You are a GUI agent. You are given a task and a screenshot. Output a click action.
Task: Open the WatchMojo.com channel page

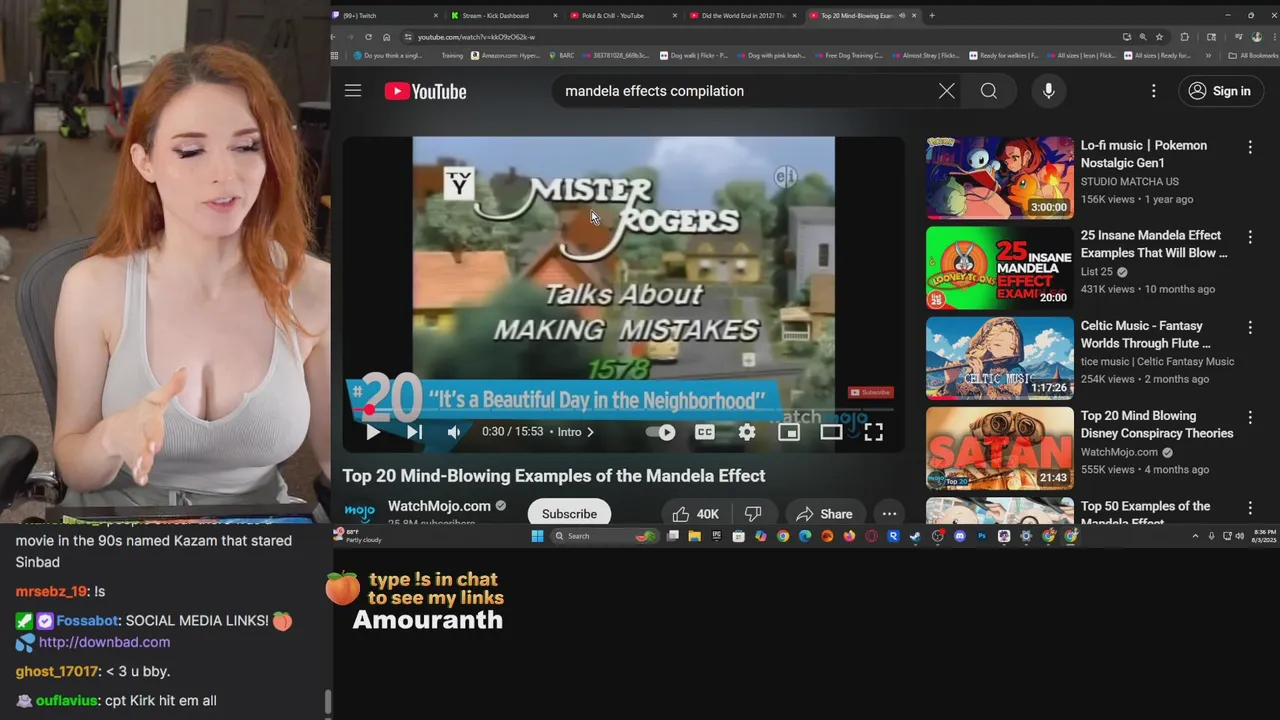(x=439, y=506)
